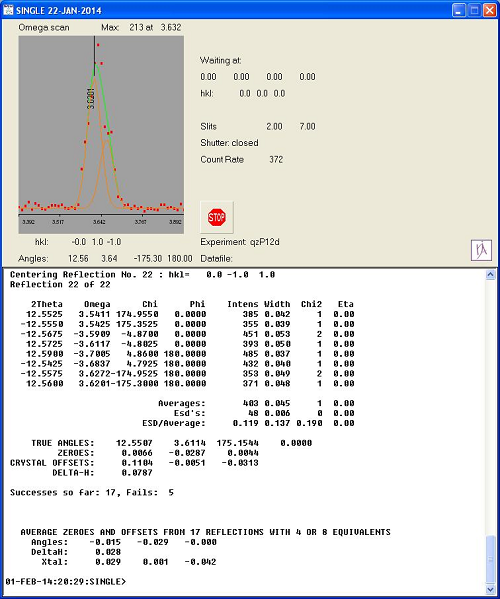The width and height of the screenshot is (500, 599).
Task: Click the table row starting 12.5525
Action: 190,314
